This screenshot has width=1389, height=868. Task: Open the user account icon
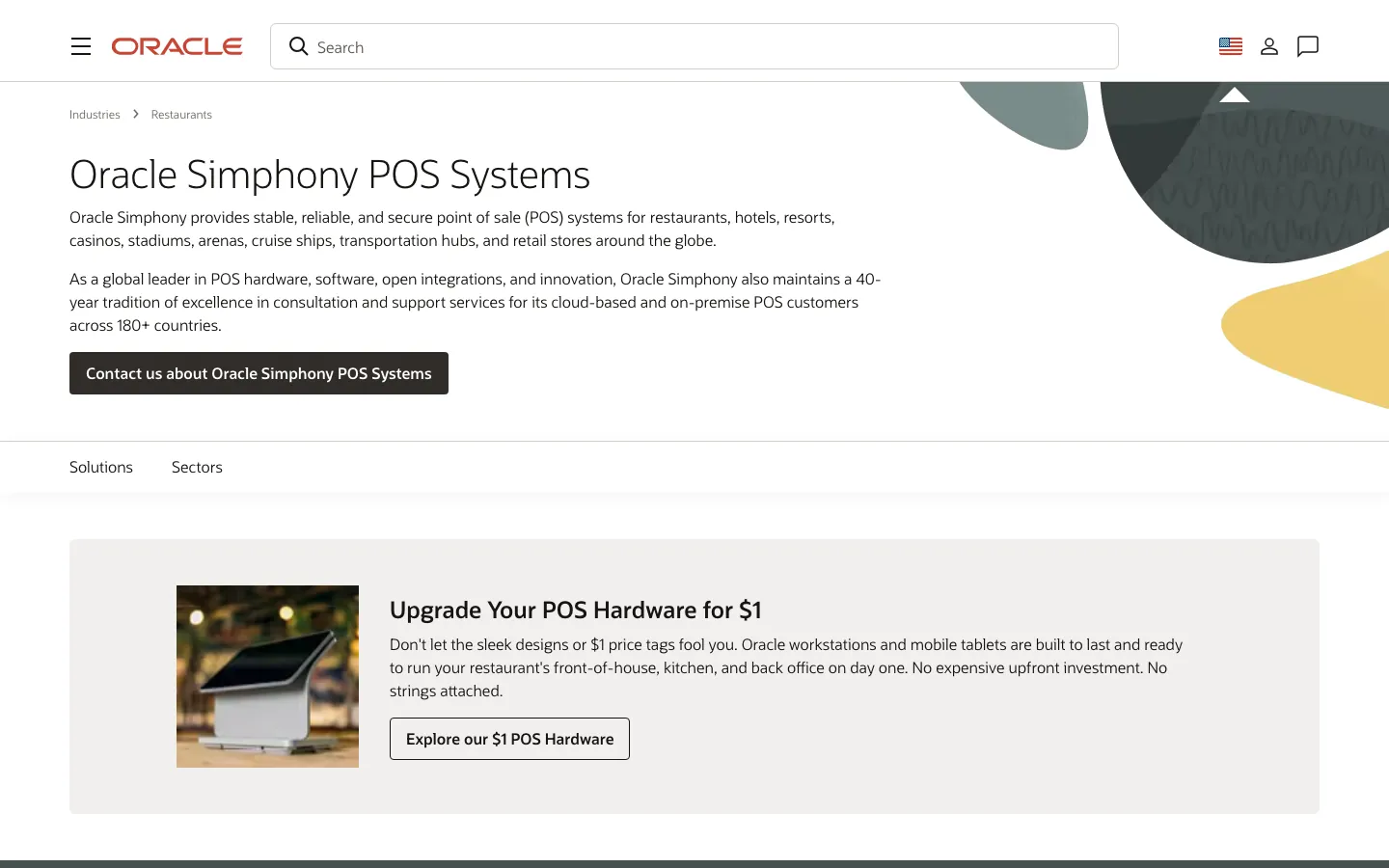click(1269, 46)
